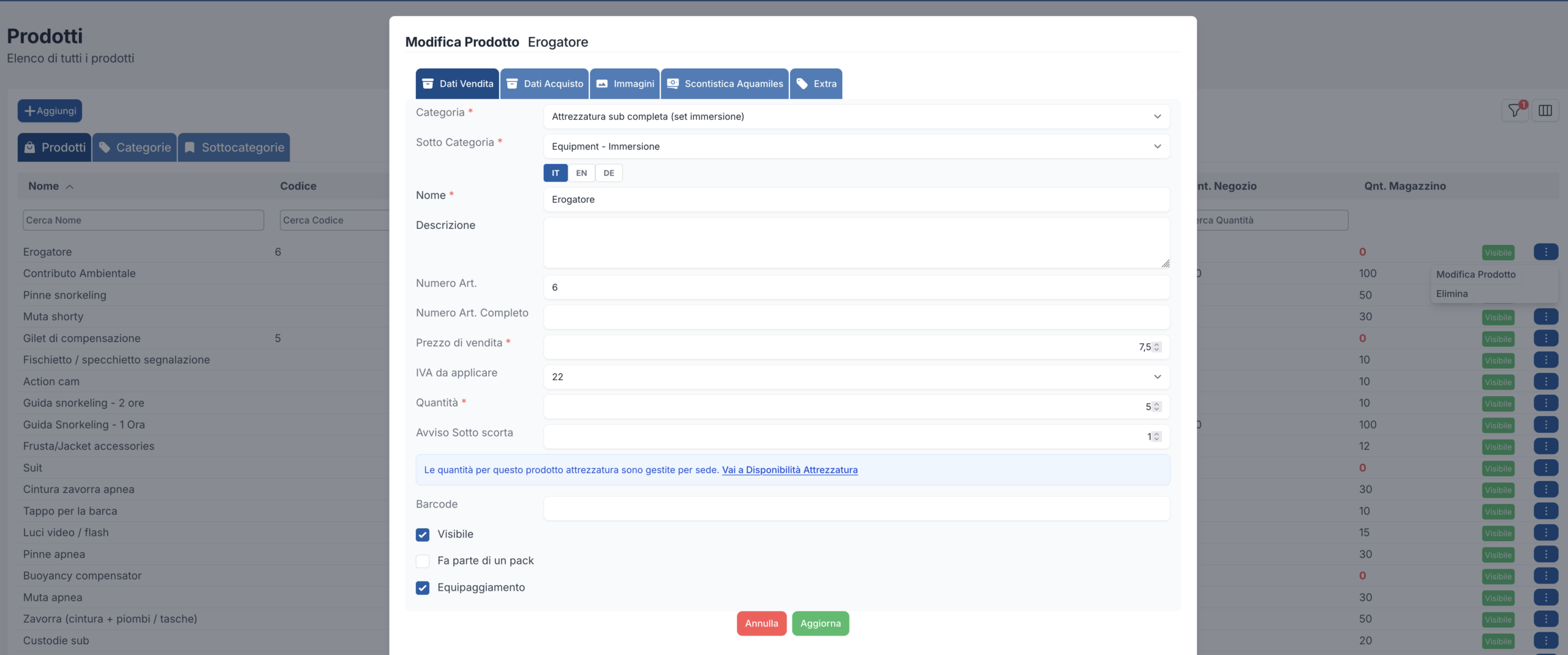This screenshot has width=1568, height=655.
Task: Follow Vai a Disponibilità Attrezzatura link
Action: pyautogui.click(x=790, y=470)
